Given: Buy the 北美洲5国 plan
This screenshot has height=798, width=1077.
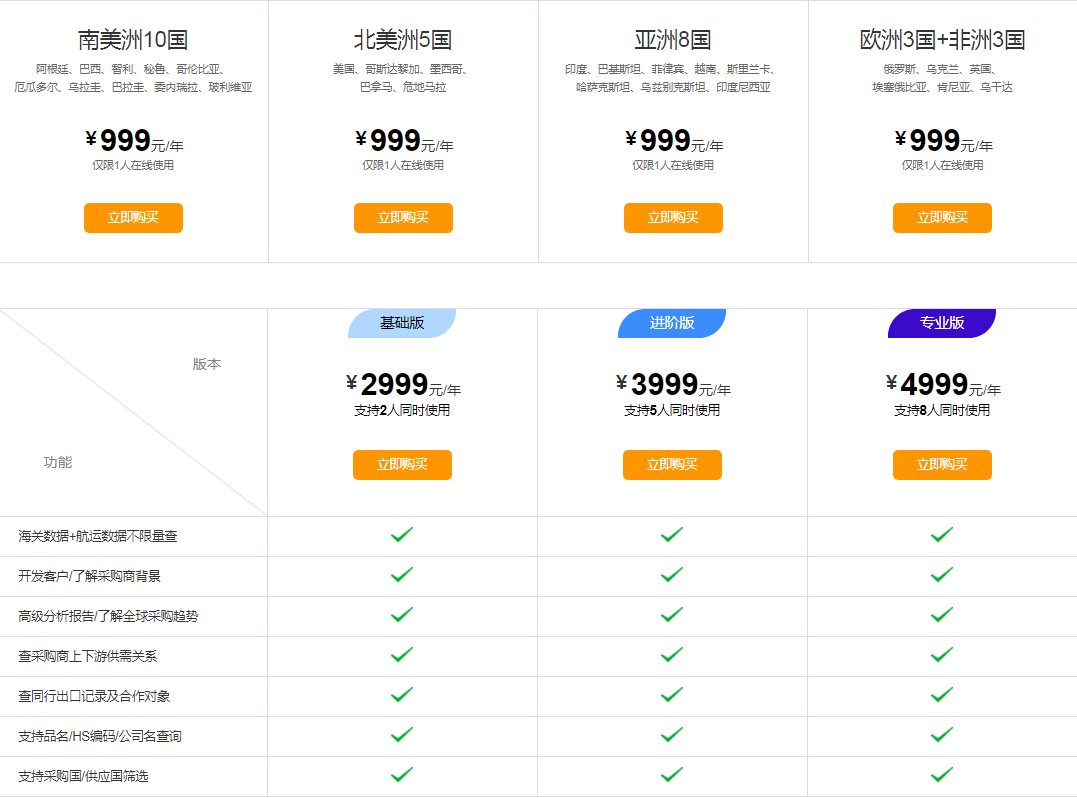Looking at the screenshot, I should [403, 218].
